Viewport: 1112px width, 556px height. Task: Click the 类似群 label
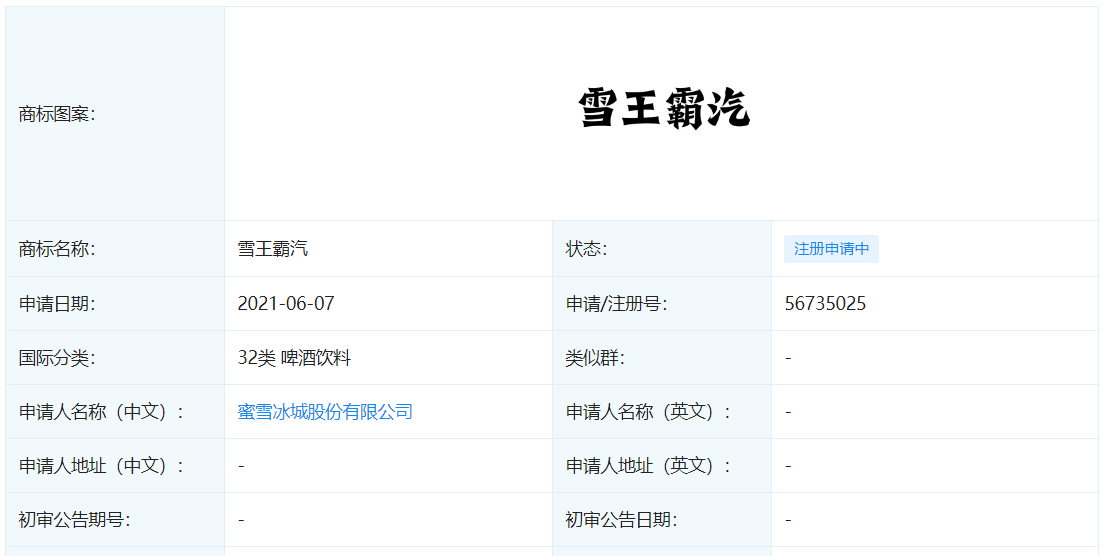[595, 357]
